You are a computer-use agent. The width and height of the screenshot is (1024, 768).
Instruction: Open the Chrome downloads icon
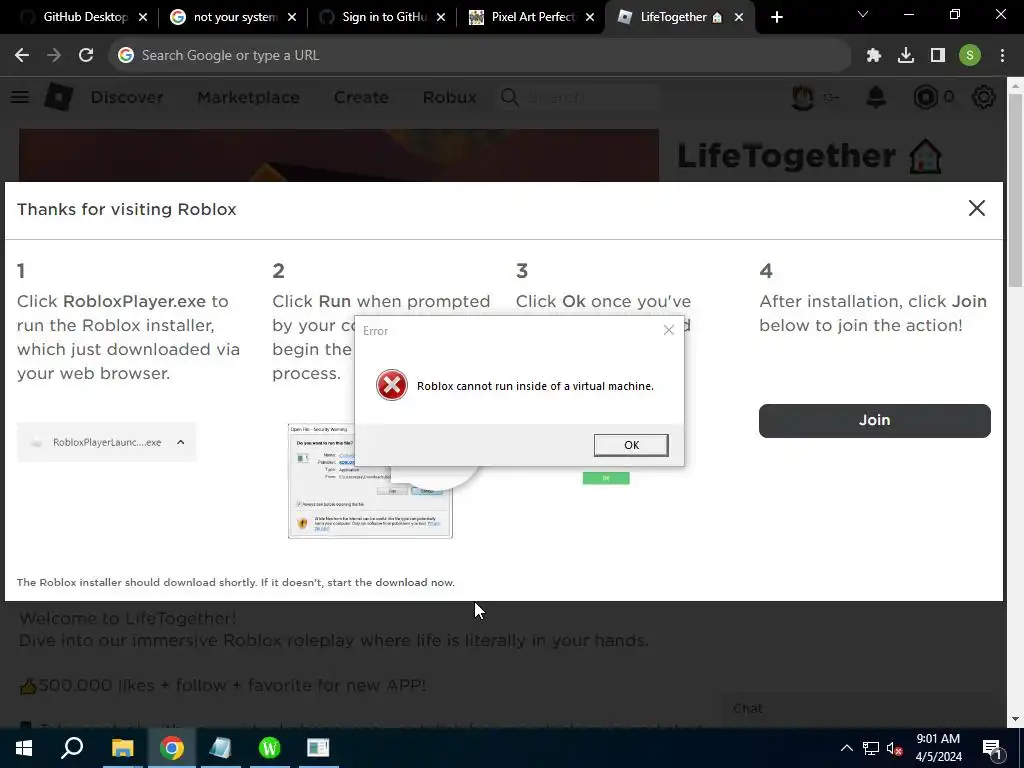point(906,56)
